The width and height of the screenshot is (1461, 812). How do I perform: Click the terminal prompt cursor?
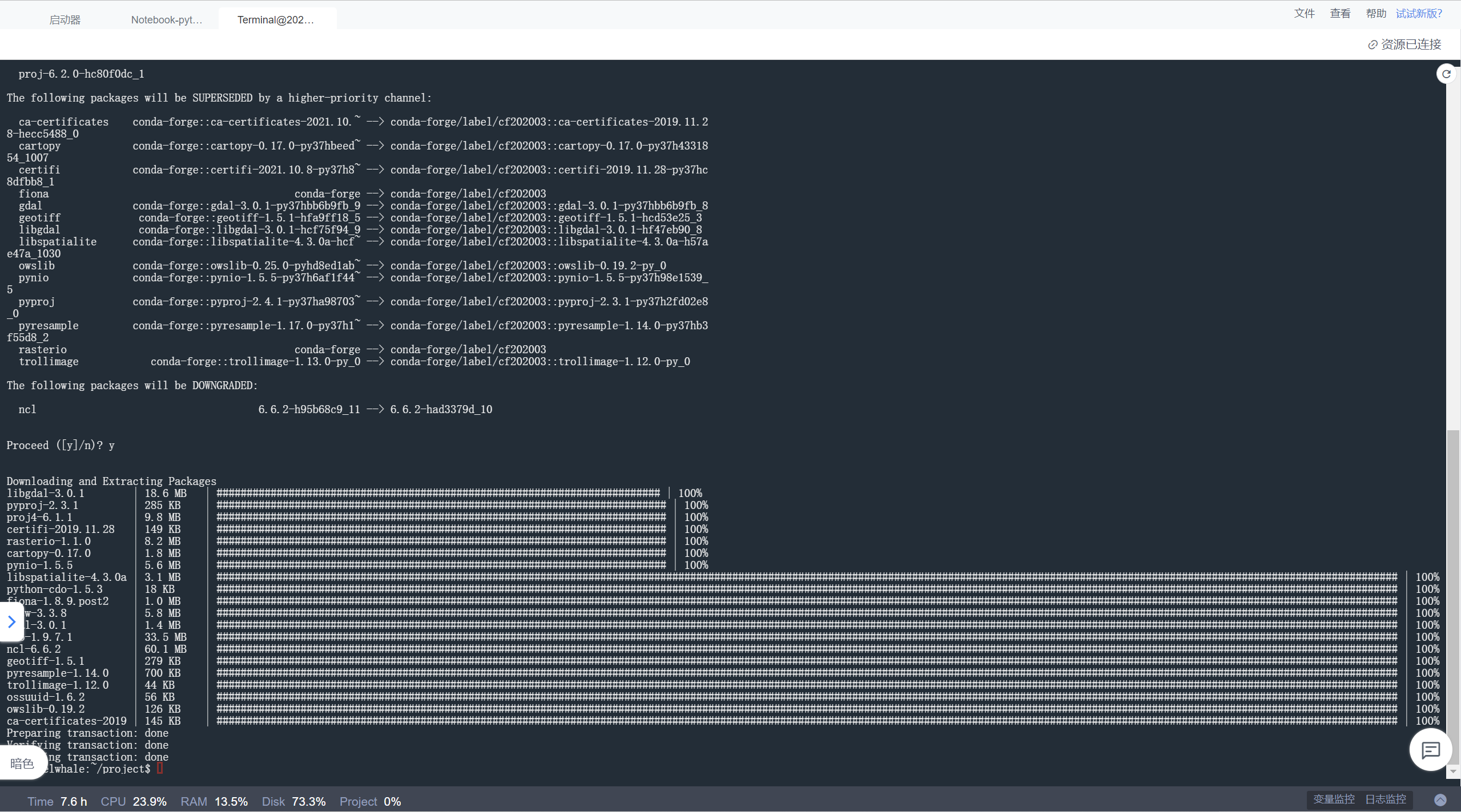tap(160, 769)
